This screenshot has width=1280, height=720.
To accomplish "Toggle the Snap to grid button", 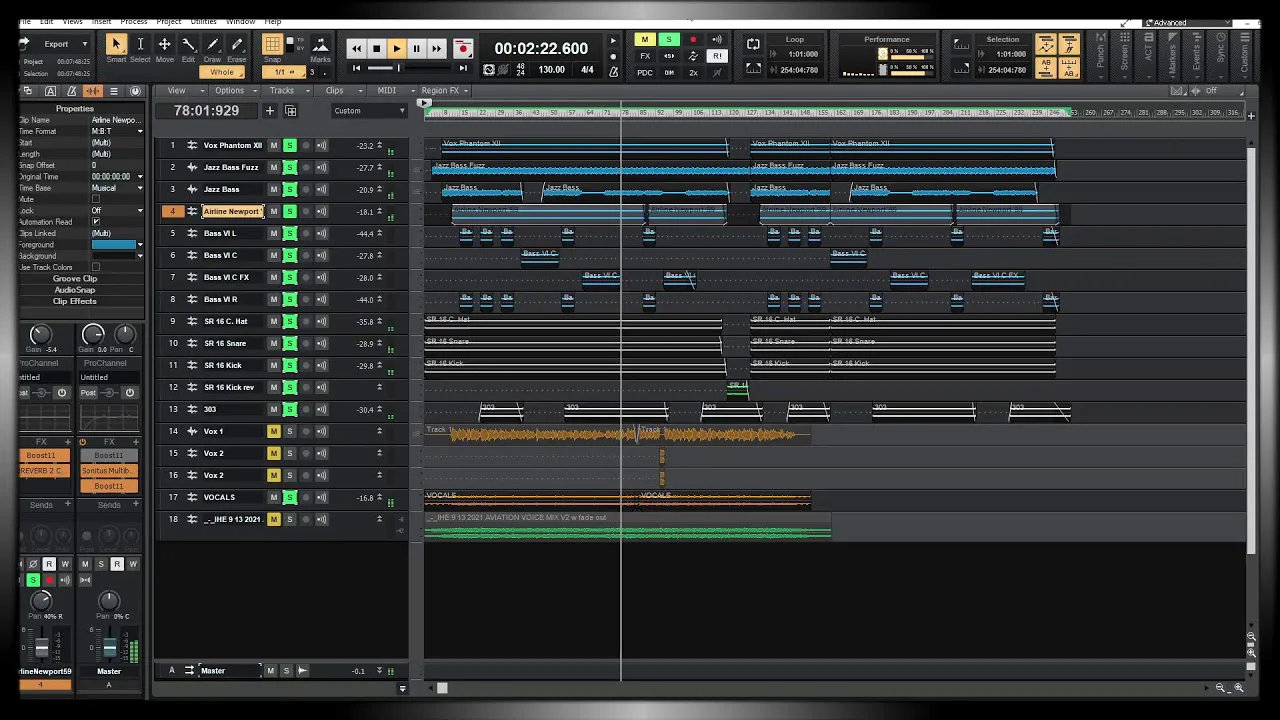I will pyautogui.click(x=272, y=45).
